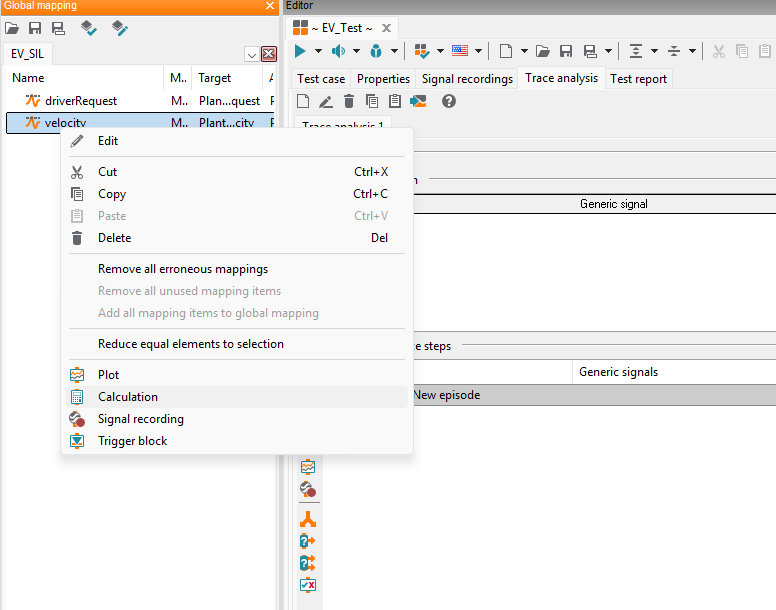Click the US flag language icon
Screen dimensions: 776x610
(460, 50)
